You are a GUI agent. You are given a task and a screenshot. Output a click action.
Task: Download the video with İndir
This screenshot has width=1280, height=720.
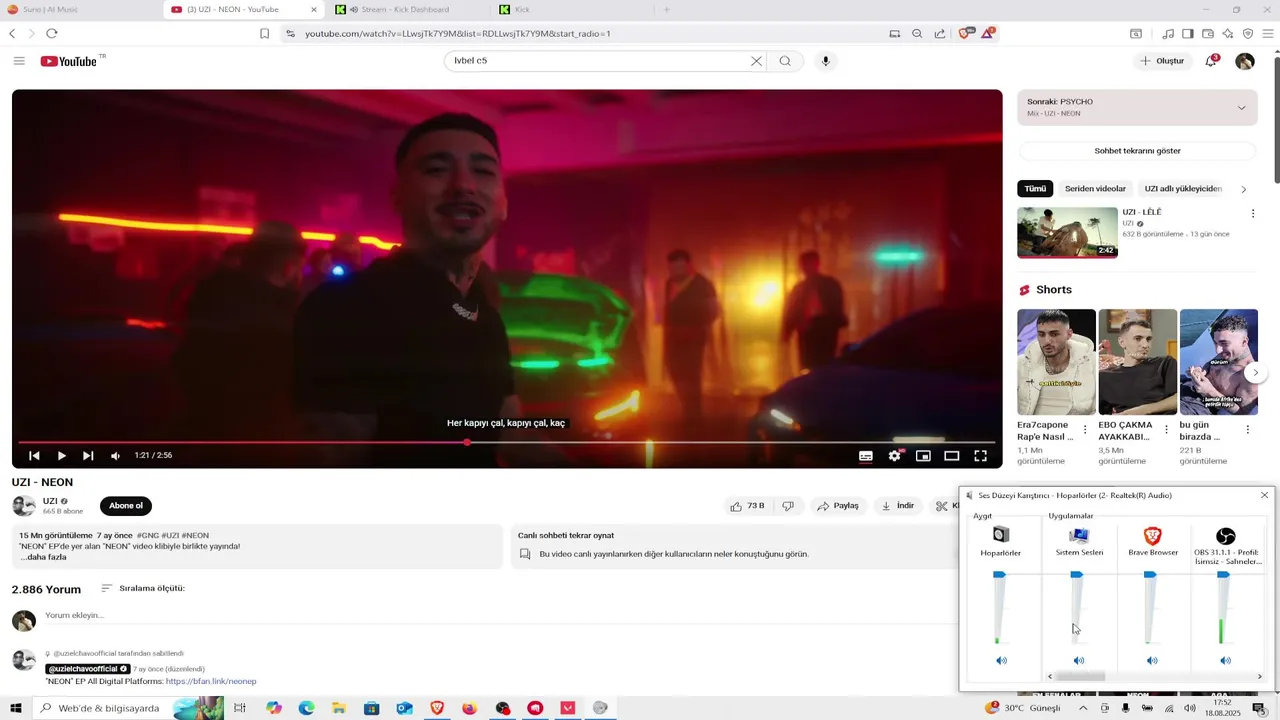(x=898, y=506)
